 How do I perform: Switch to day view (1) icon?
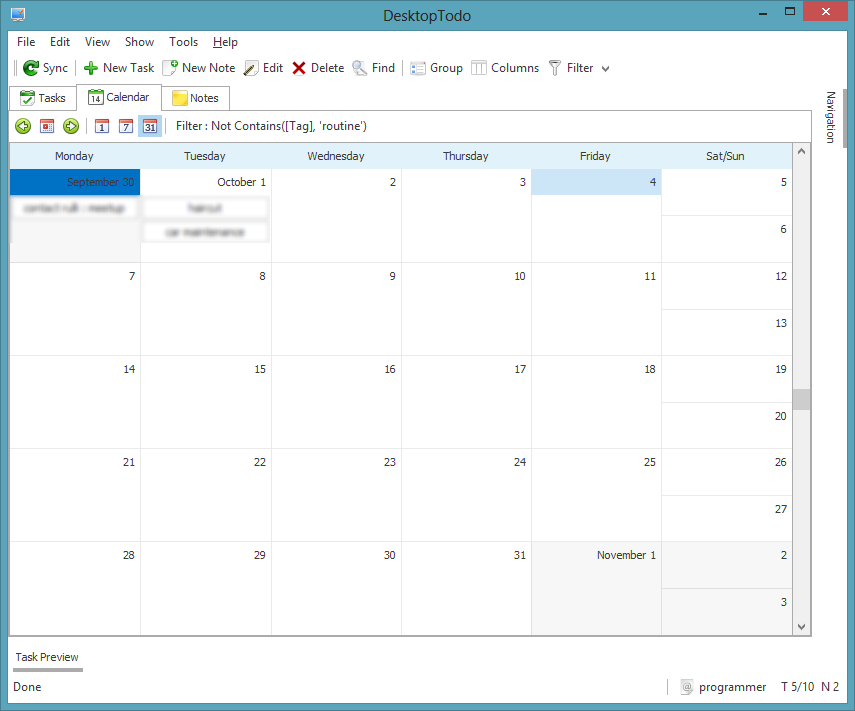[x=102, y=126]
